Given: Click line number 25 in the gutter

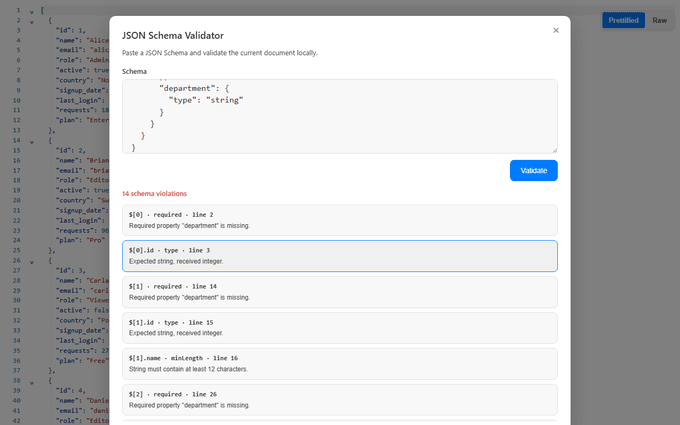Looking at the screenshot, I should (x=16, y=250).
